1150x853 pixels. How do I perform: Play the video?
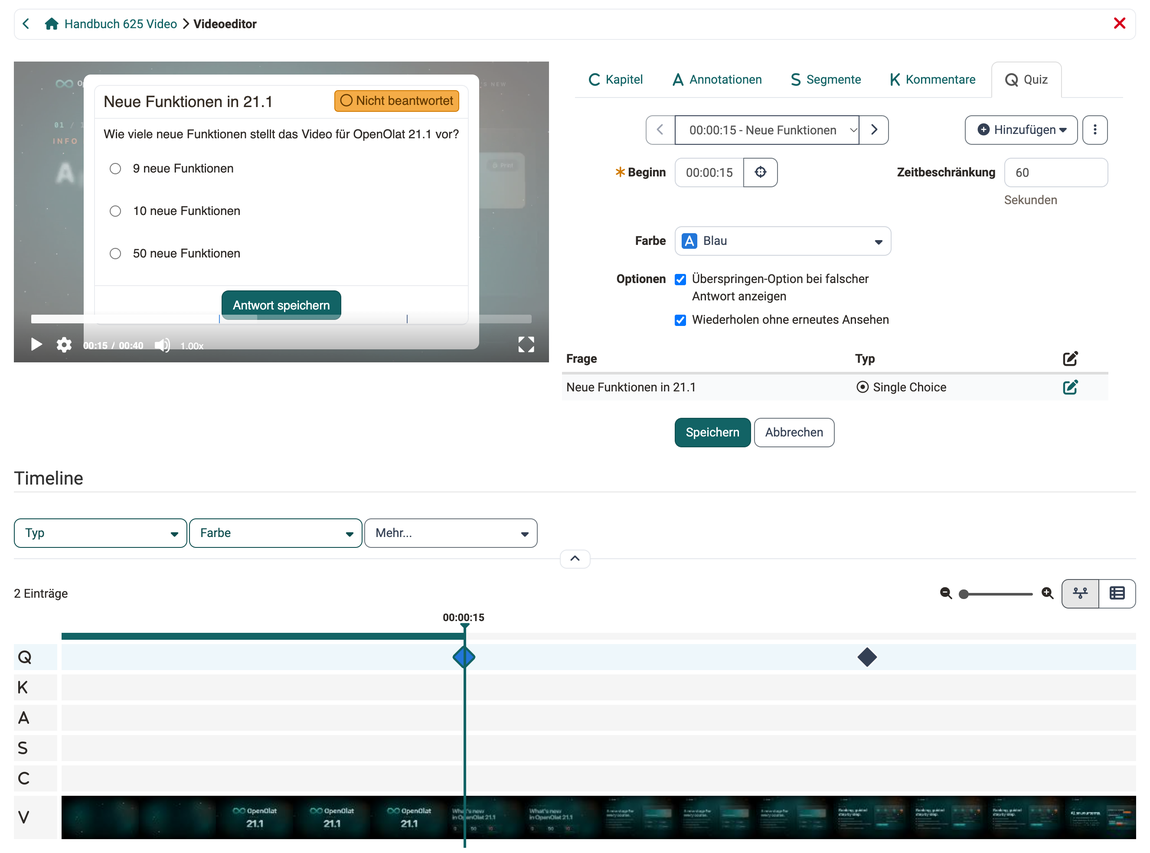(36, 345)
